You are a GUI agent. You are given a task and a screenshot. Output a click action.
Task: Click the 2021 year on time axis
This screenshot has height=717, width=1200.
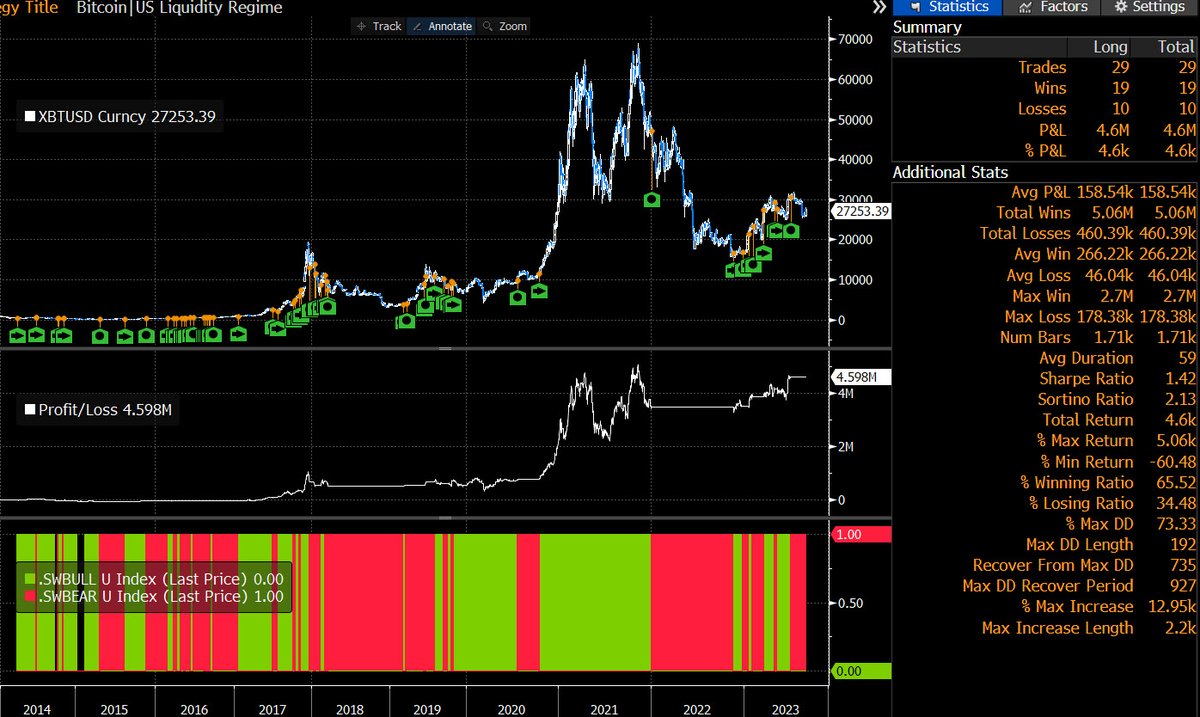coord(603,708)
